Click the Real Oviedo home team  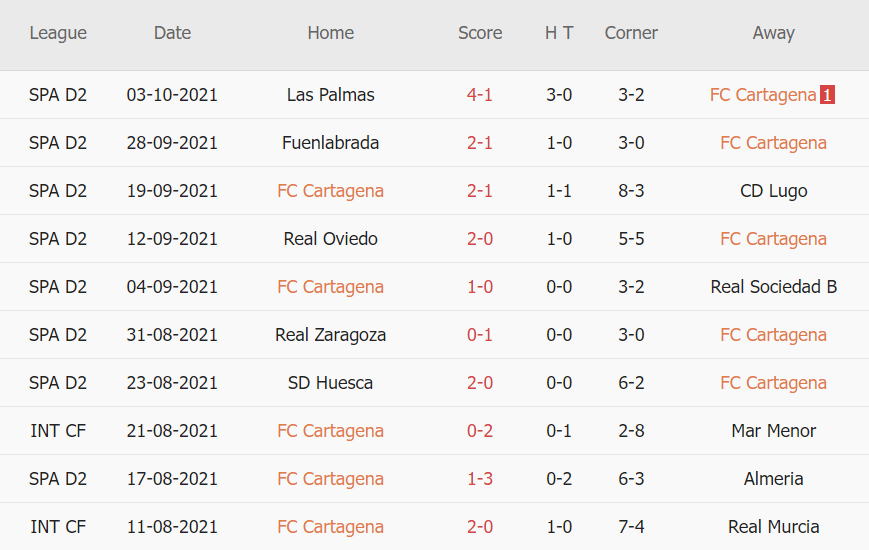330,239
